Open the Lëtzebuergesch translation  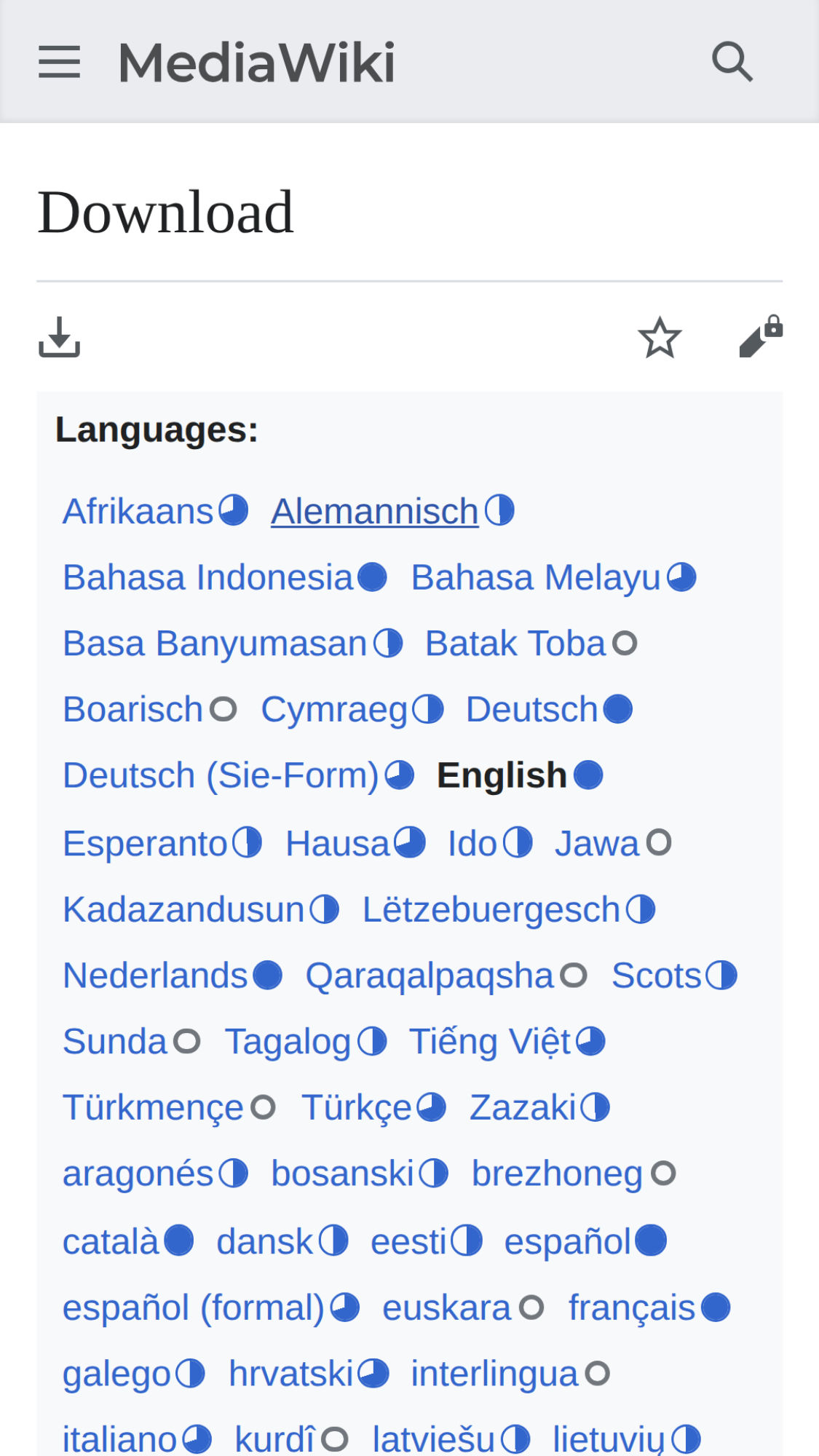point(491,910)
